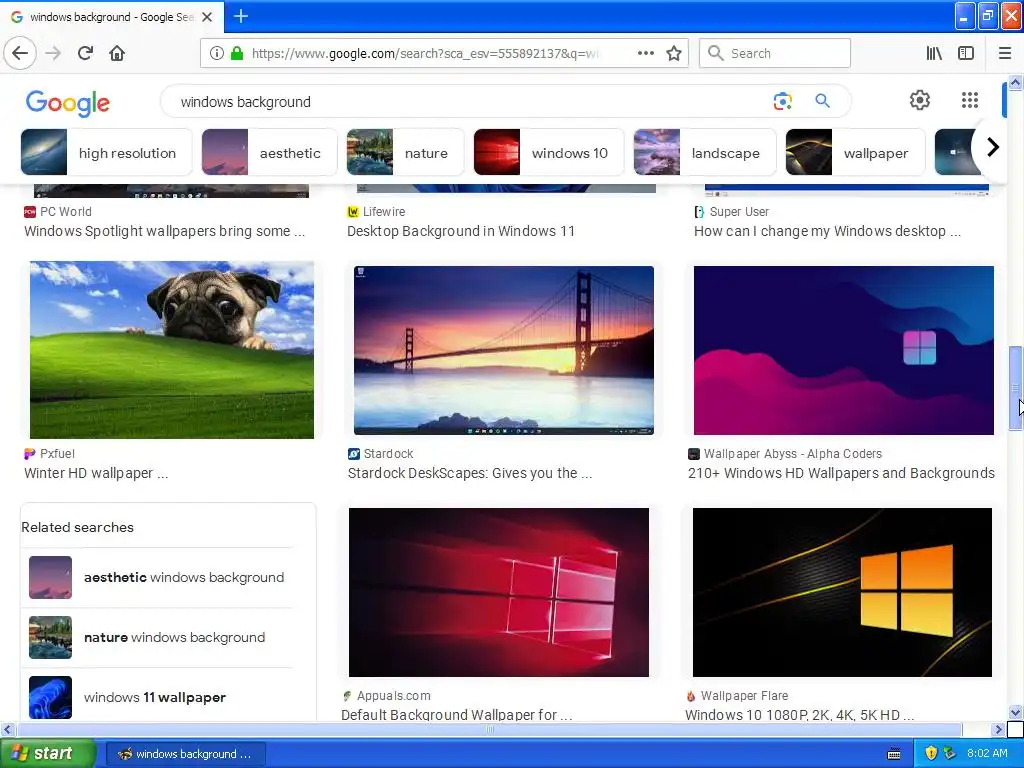This screenshot has width=1024, height=768.
Task: Filter by windows 10 chip
Action: coord(549,153)
